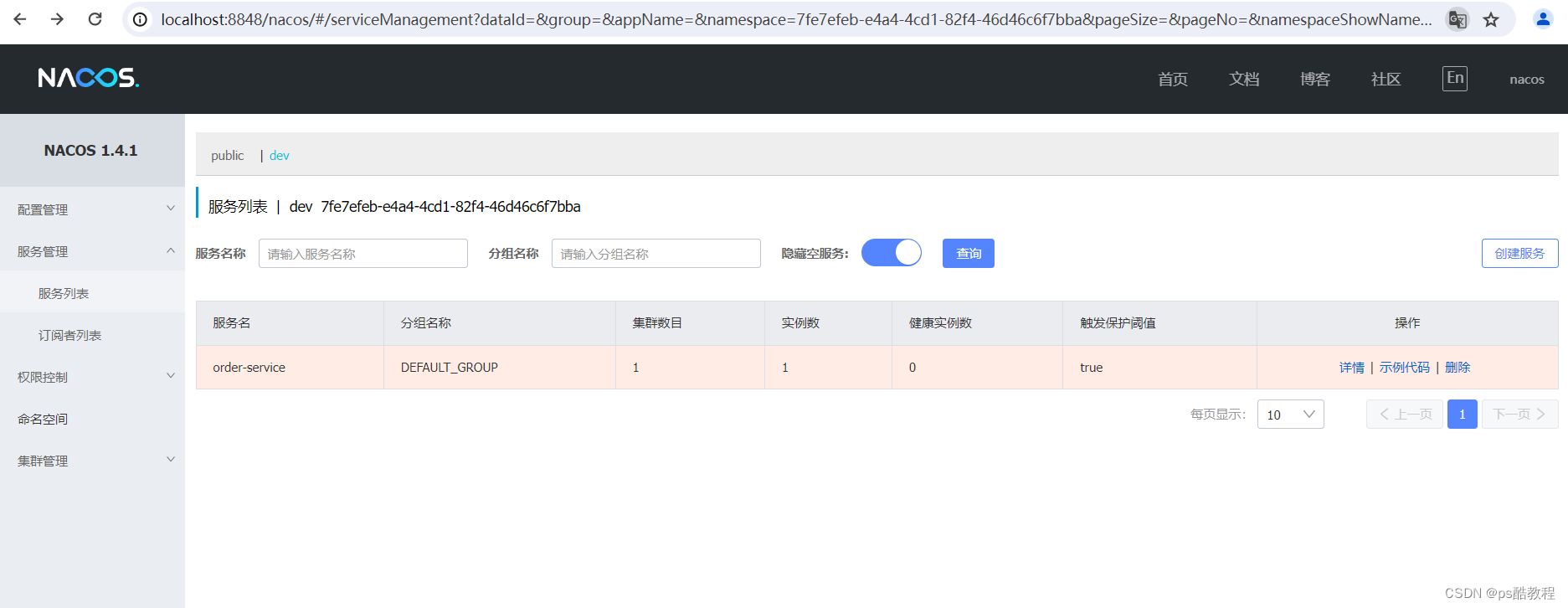
Task: Bookmark this page with star icon
Action: pos(1491,19)
